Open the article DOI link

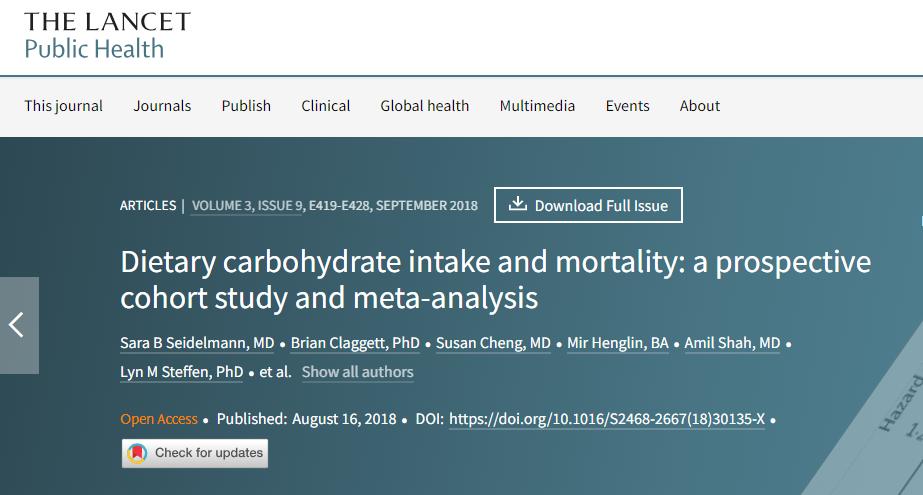[x=607, y=419]
